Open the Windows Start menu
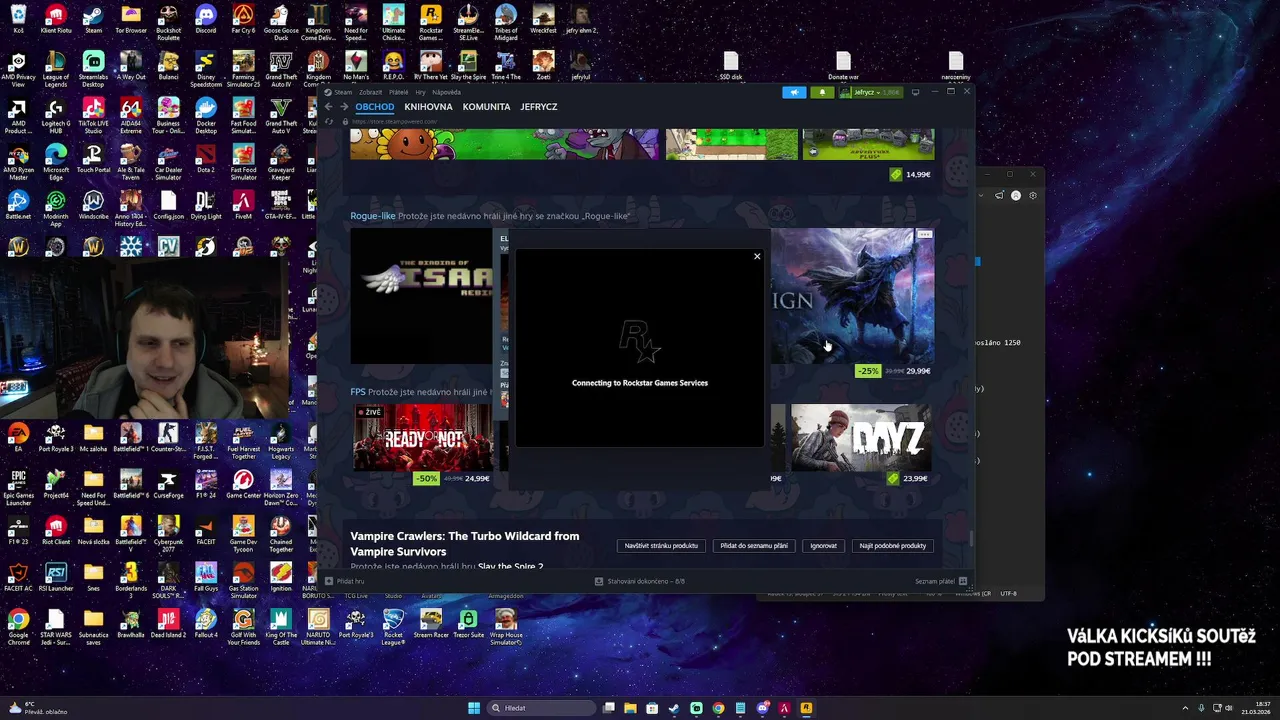1280x720 pixels. (x=474, y=708)
